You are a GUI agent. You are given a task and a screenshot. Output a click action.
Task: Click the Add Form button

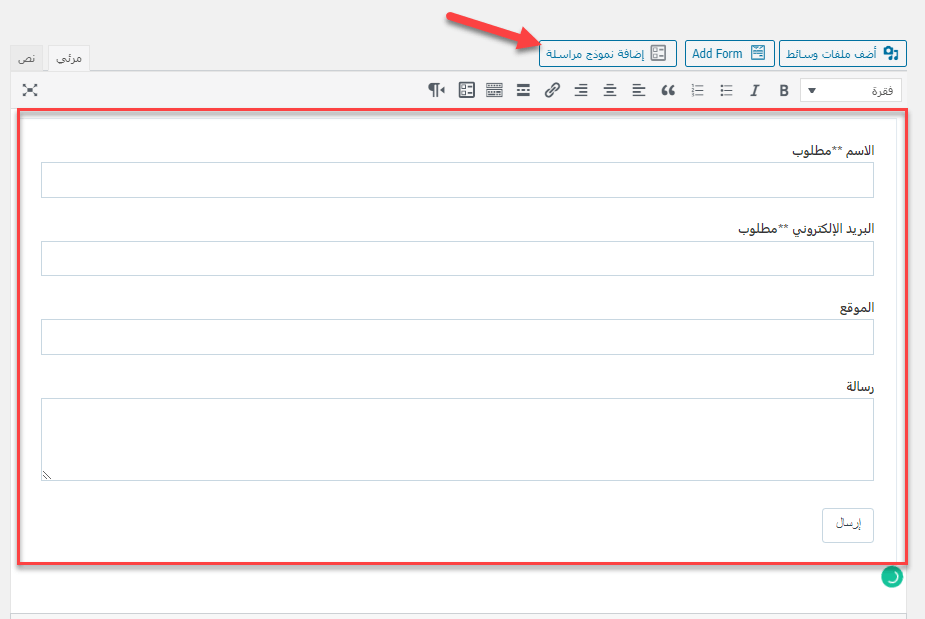(x=730, y=54)
